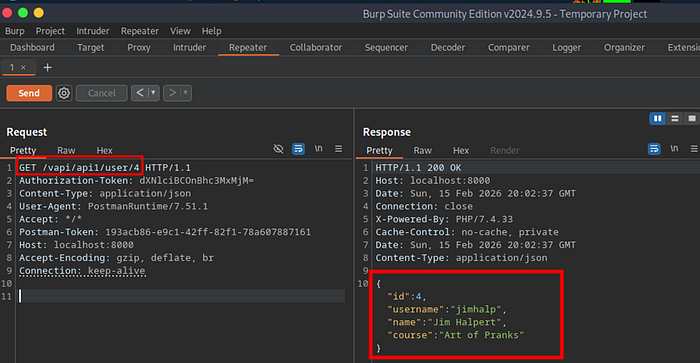Switch to the Dashboard tab
700x363 pixels.
point(32,47)
